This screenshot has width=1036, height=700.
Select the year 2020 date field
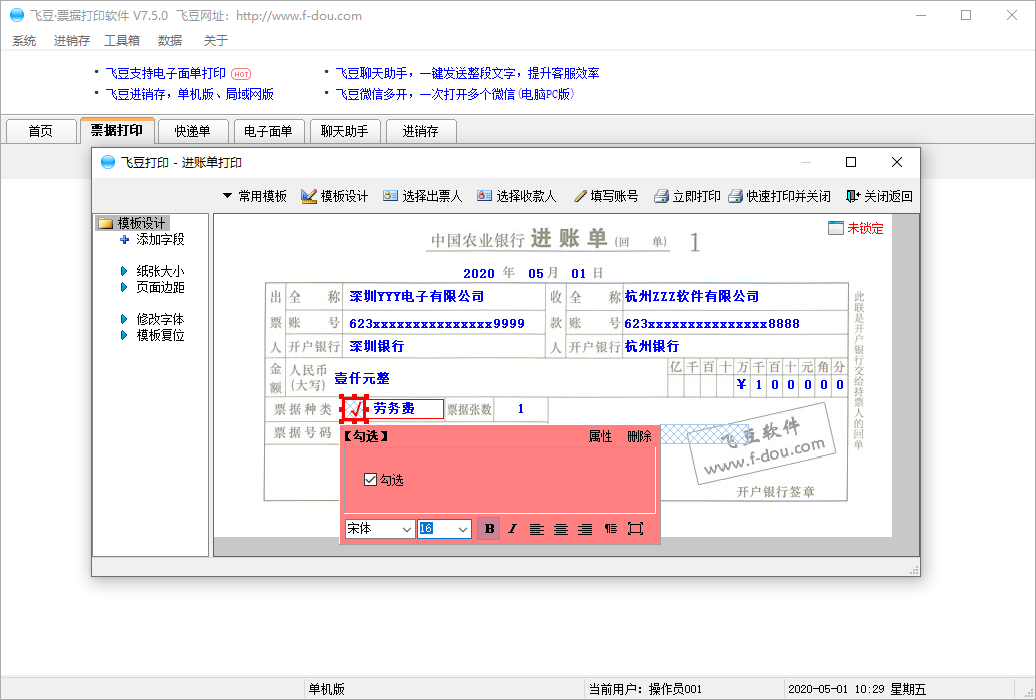click(x=479, y=274)
